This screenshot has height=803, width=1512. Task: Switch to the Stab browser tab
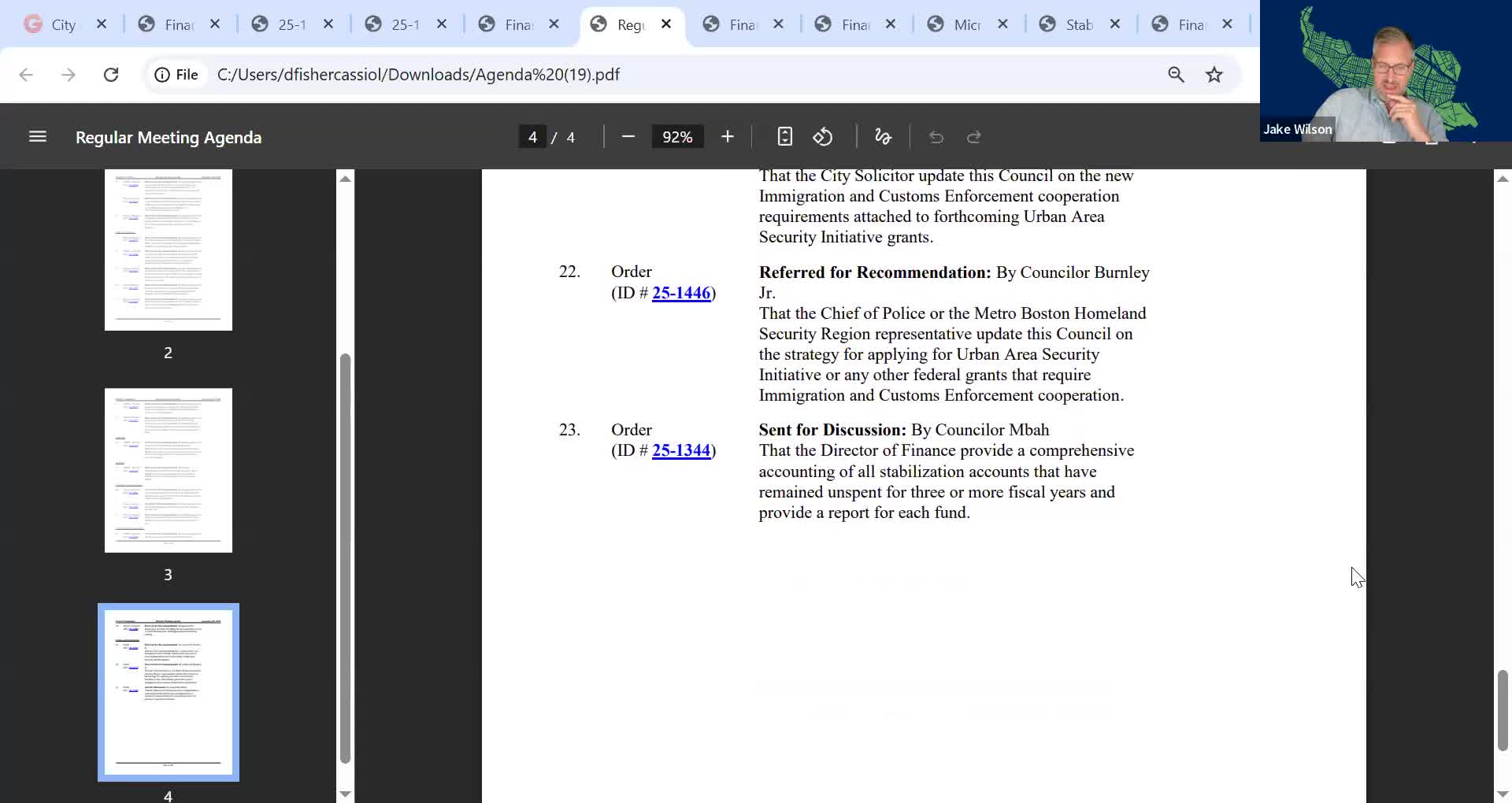click(x=1079, y=24)
